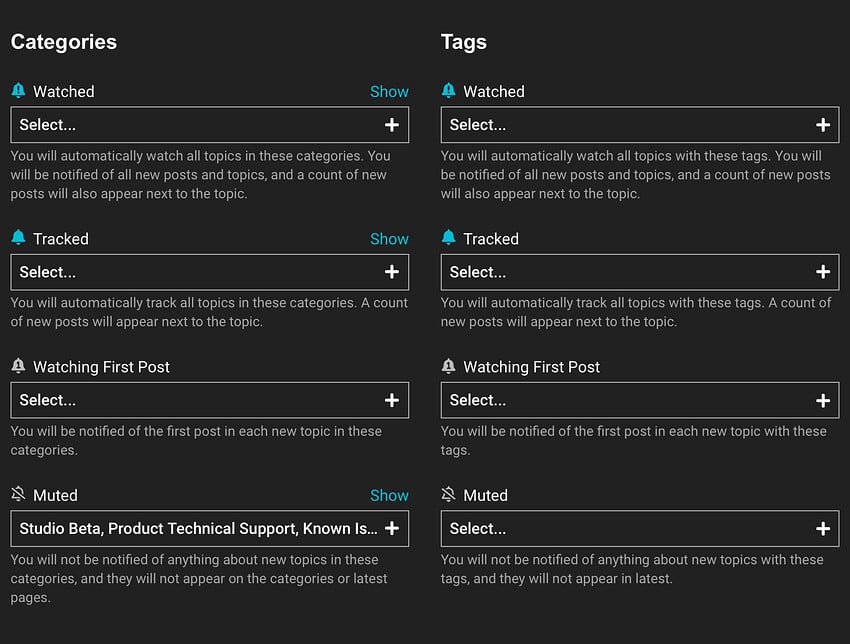Expand Muted categories list with Studio Beta
The image size is (850, 644).
pos(209,528)
